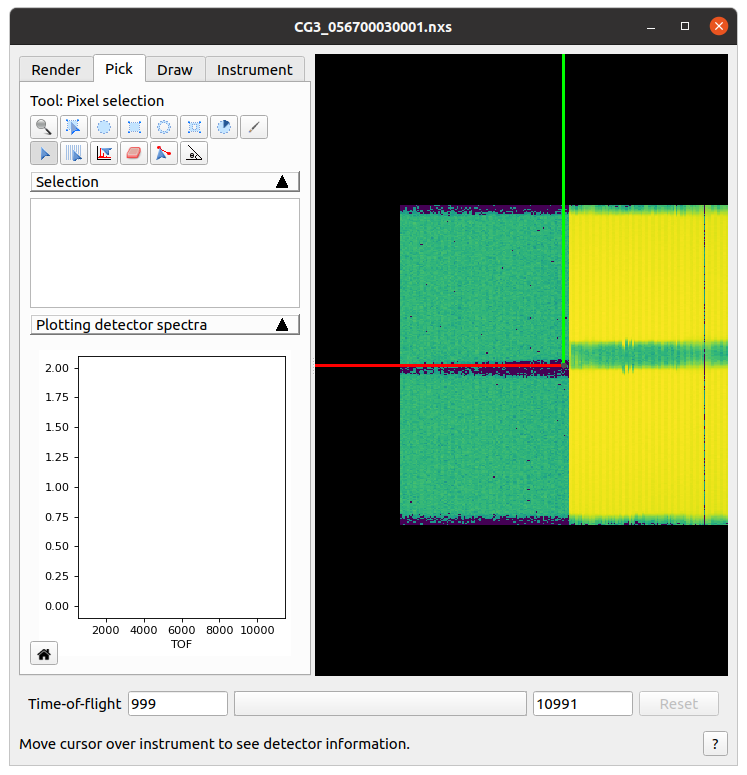Select the theta angle alignment tool
Viewport: 747px width, 775px height.
point(194,153)
